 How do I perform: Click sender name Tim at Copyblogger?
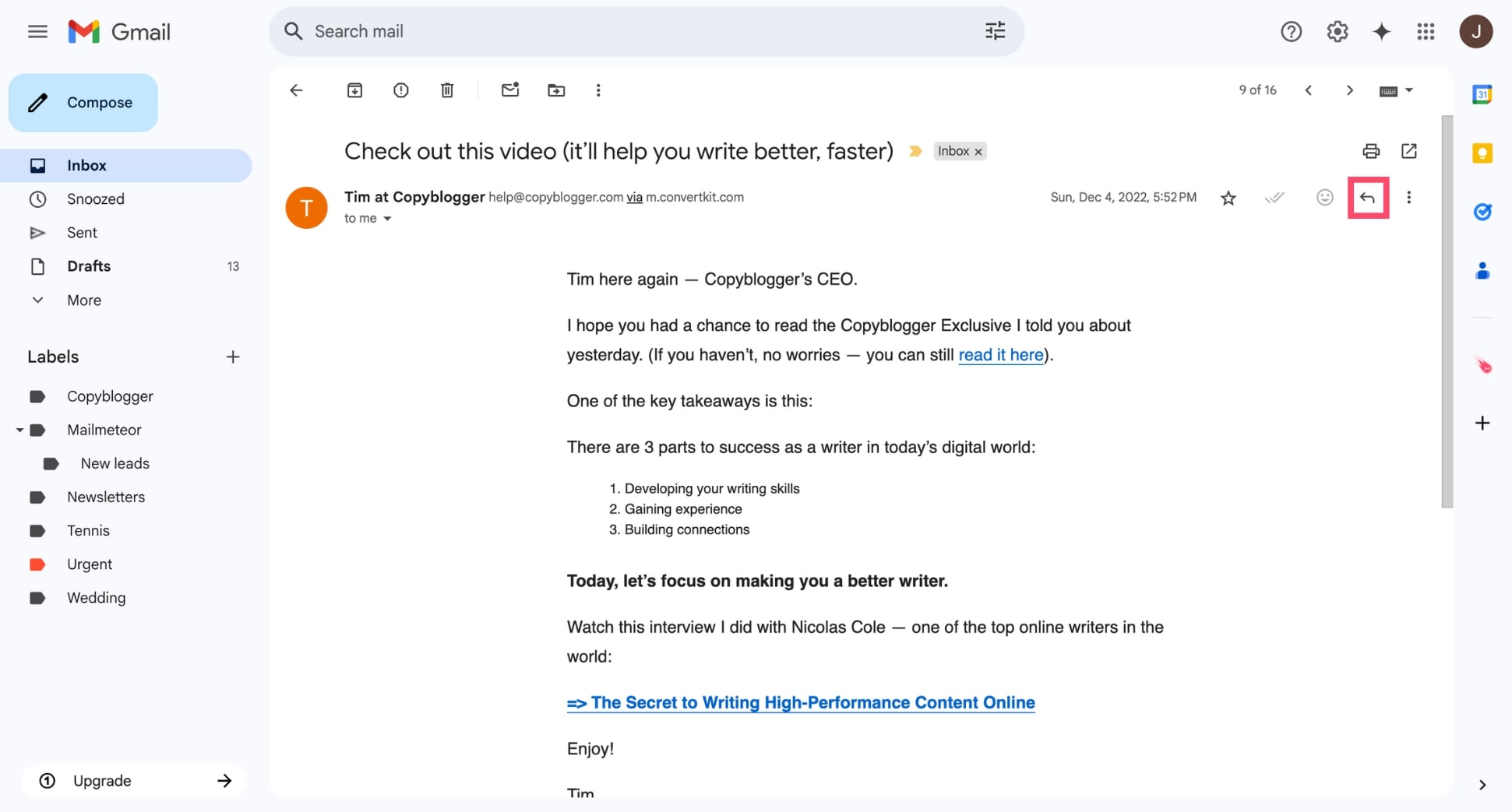414,197
